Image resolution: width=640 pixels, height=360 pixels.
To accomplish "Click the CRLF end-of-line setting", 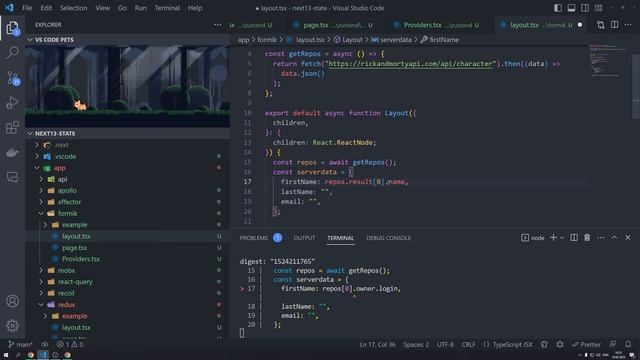I will point(468,344).
